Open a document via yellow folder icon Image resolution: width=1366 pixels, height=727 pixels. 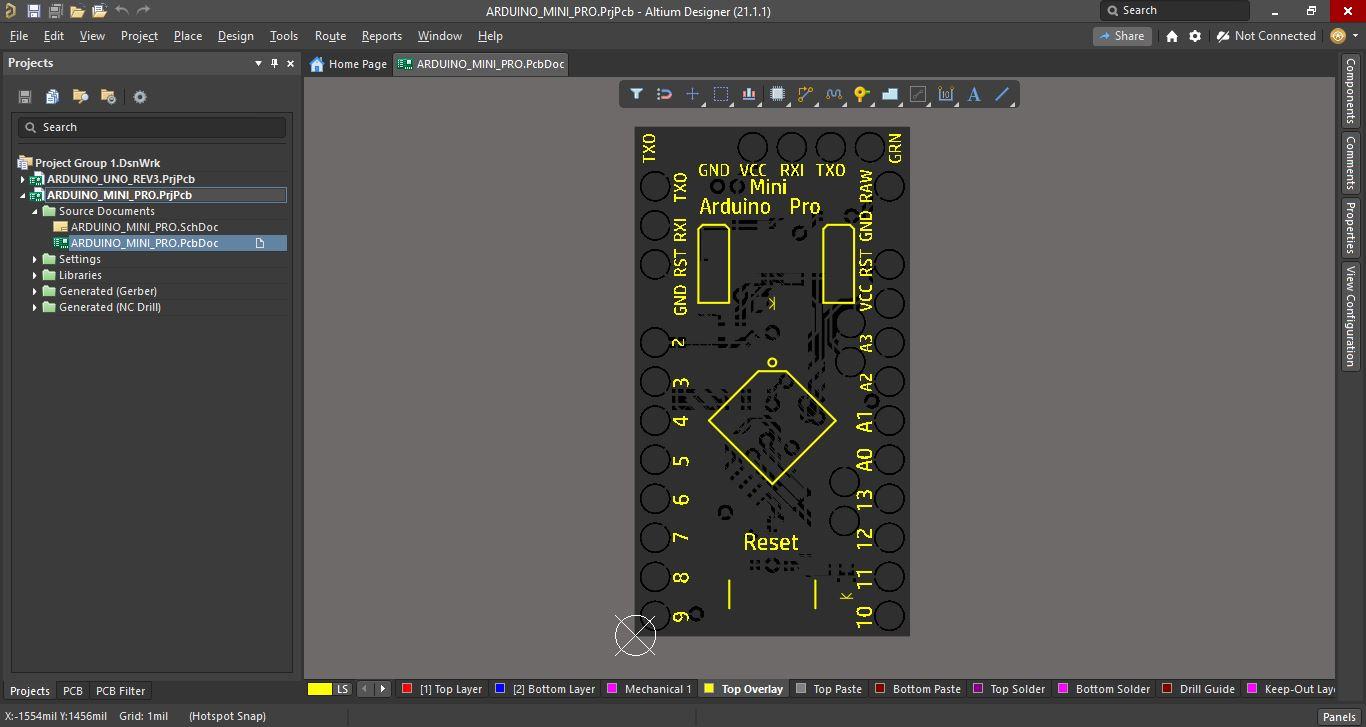(x=77, y=11)
